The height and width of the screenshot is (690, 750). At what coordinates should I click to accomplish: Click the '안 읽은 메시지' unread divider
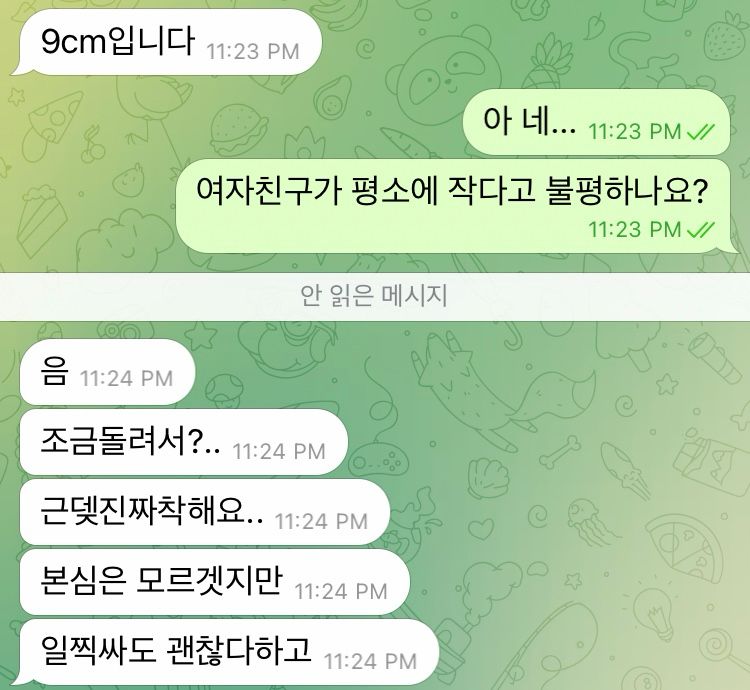click(375, 296)
